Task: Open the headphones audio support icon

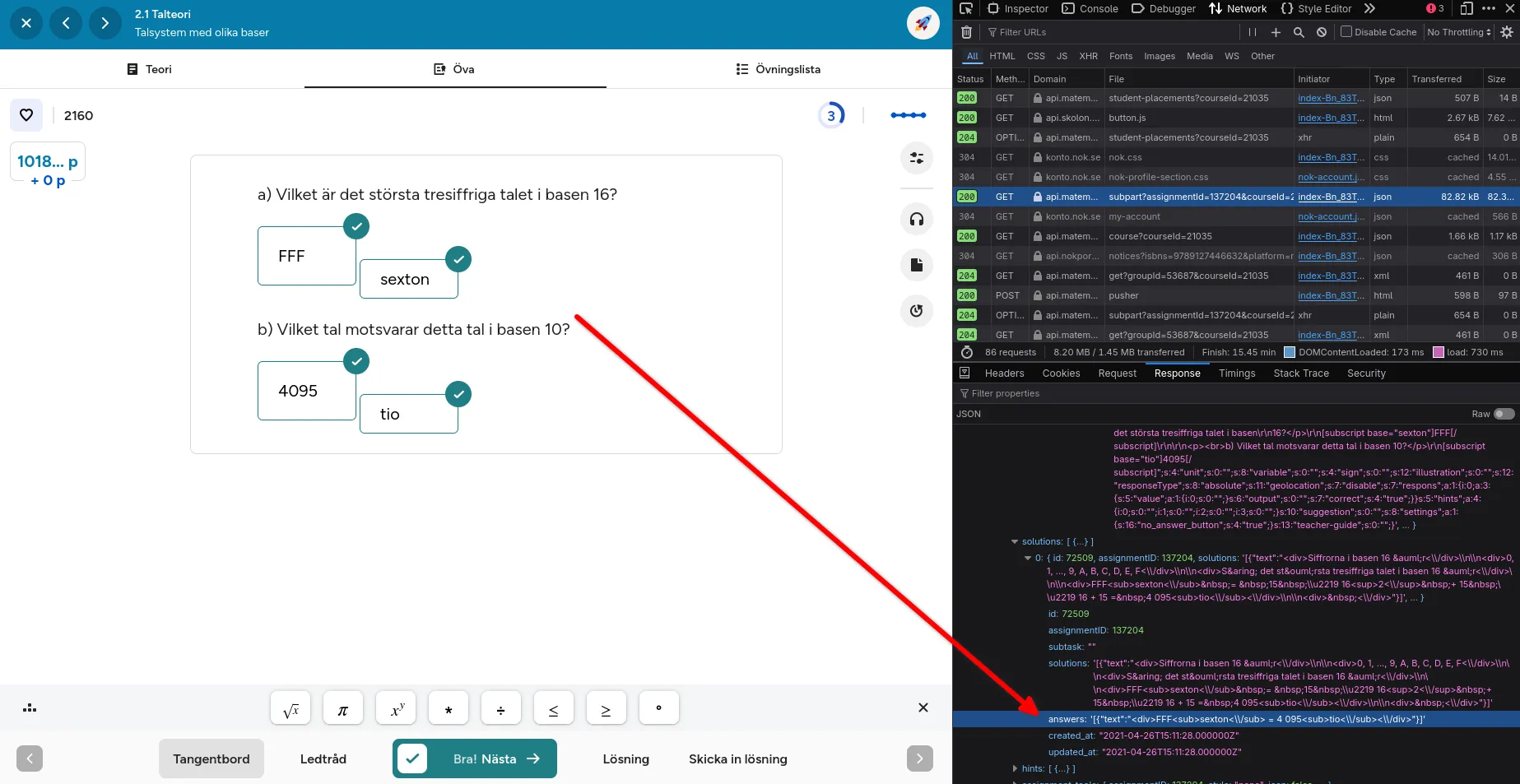Action: pos(916,219)
